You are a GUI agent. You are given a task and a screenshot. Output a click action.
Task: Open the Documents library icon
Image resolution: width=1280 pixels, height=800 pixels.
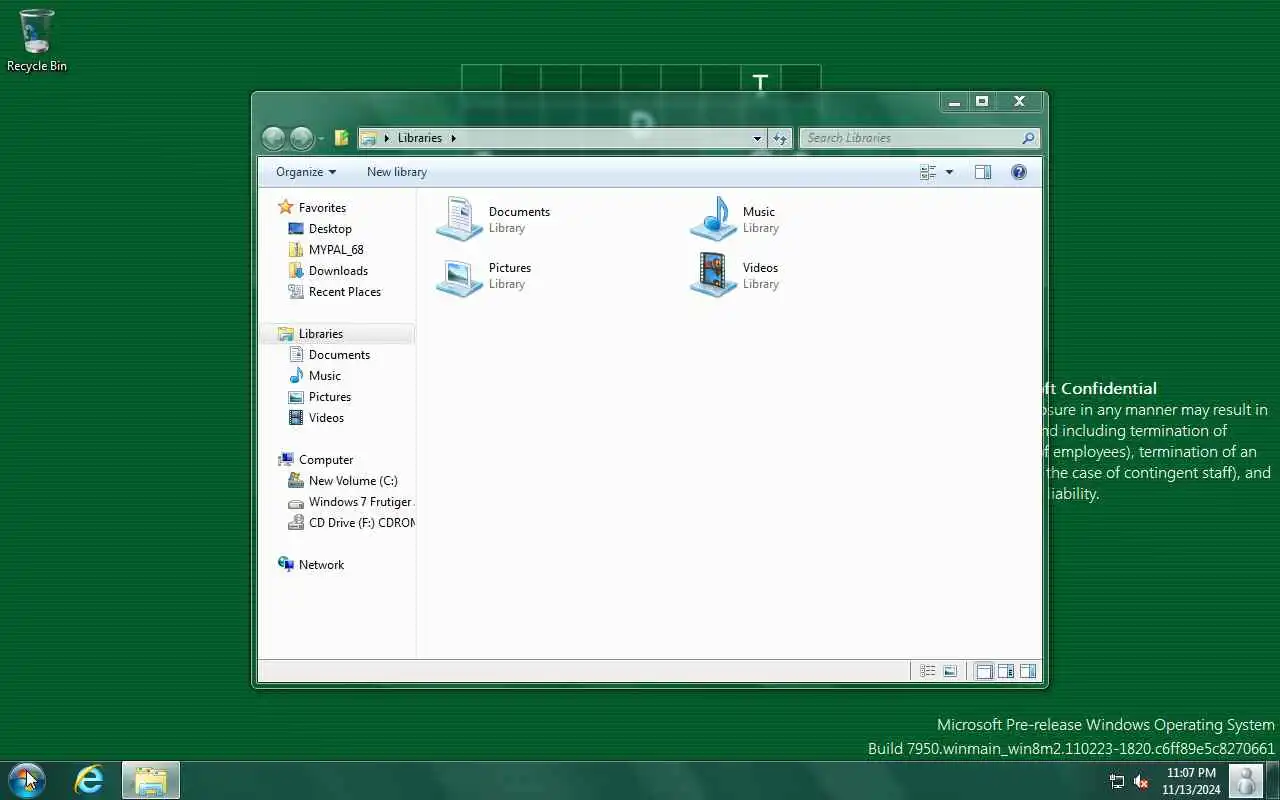click(459, 219)
